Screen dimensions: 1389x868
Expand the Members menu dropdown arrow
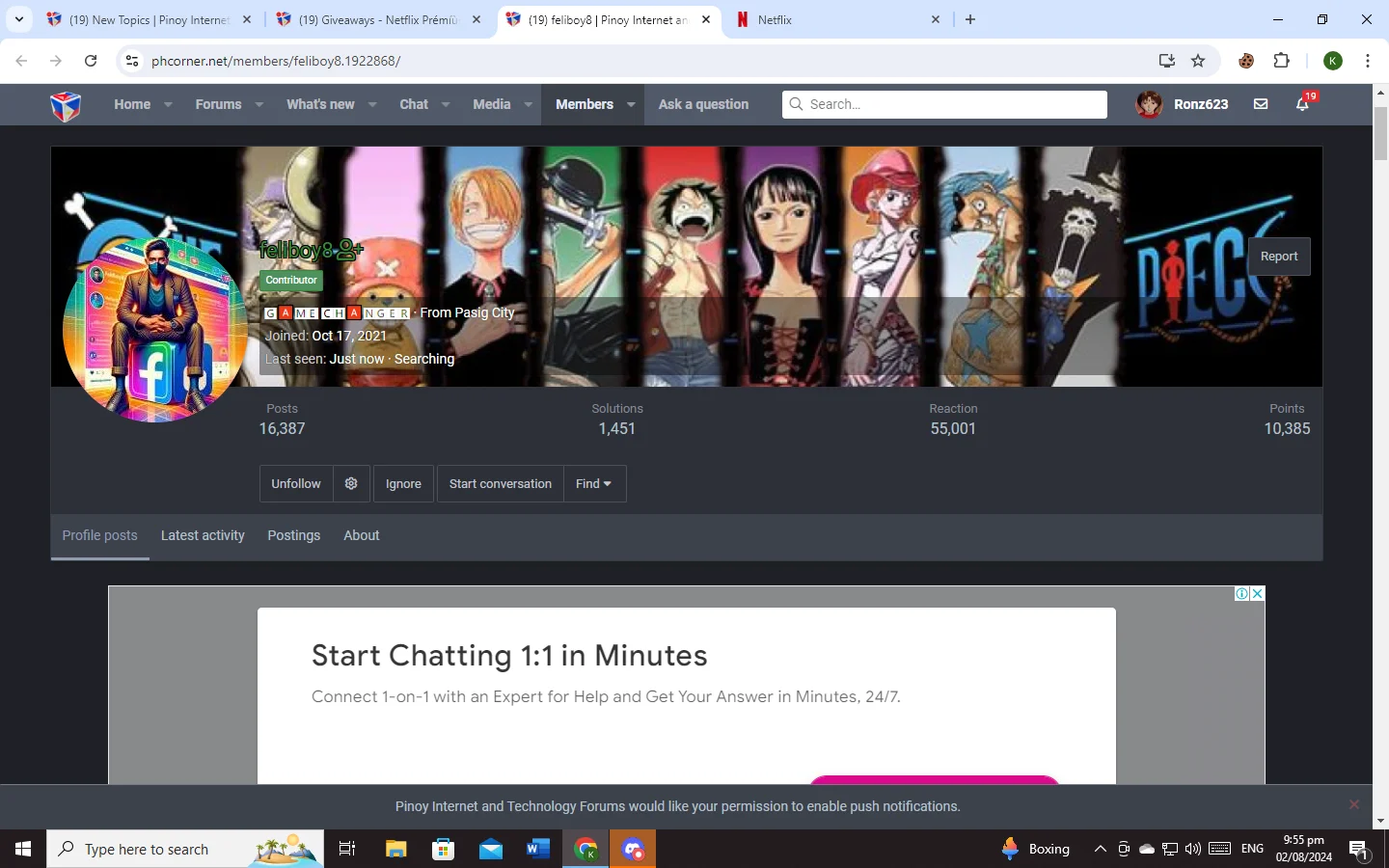[631, 104]
